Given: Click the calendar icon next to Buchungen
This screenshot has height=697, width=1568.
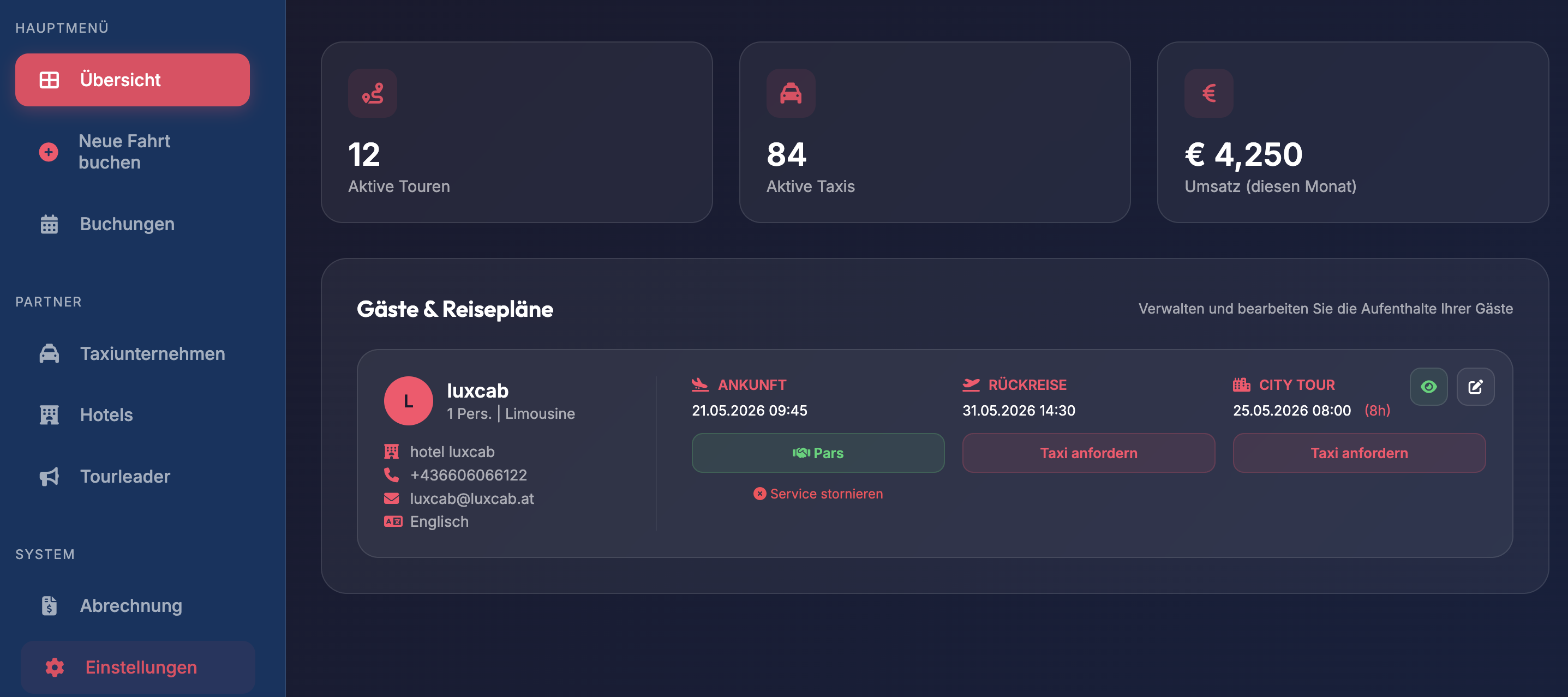Looking at the screenshot, I should tap(49, 224).
